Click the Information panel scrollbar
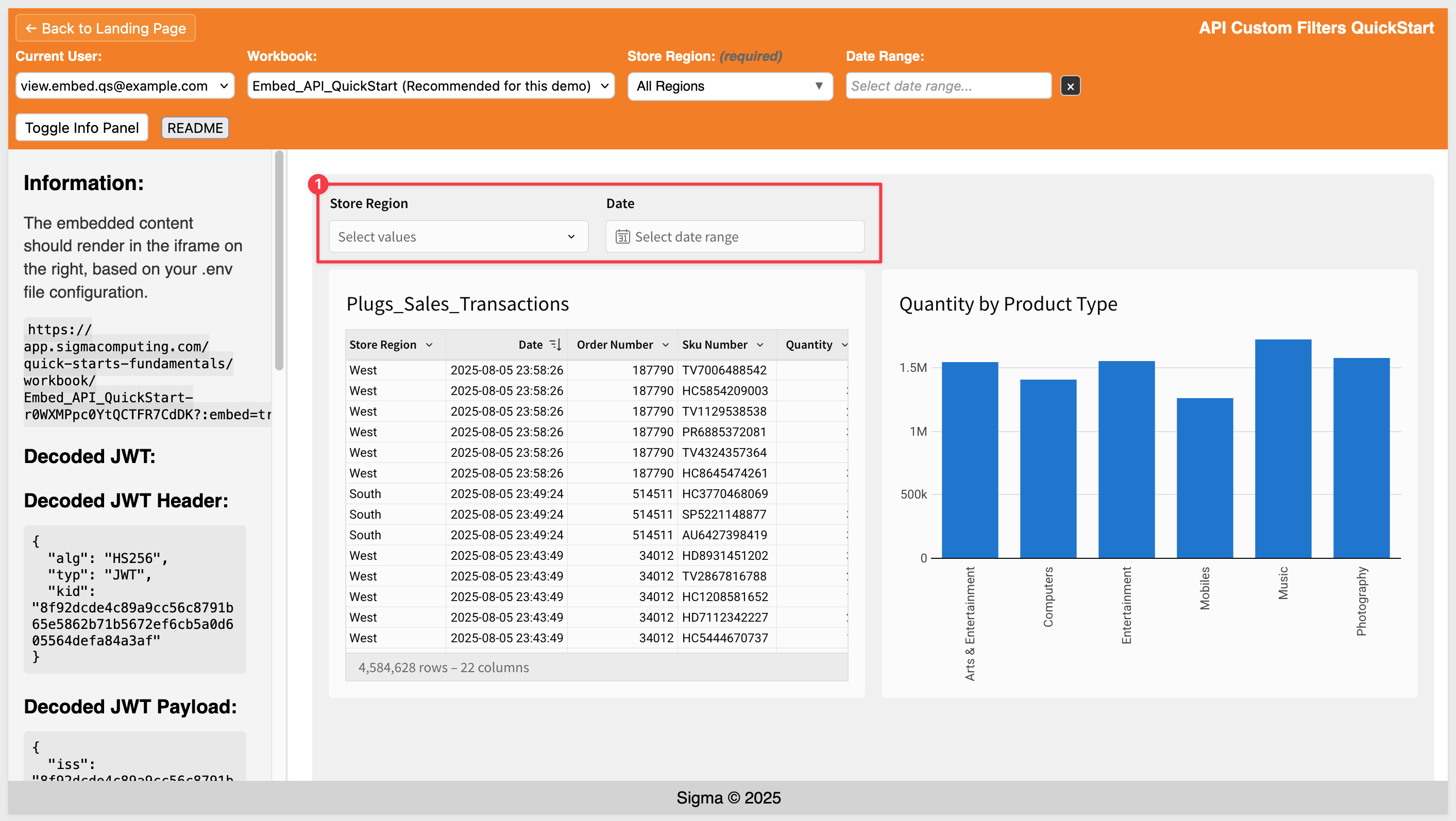 279,260
